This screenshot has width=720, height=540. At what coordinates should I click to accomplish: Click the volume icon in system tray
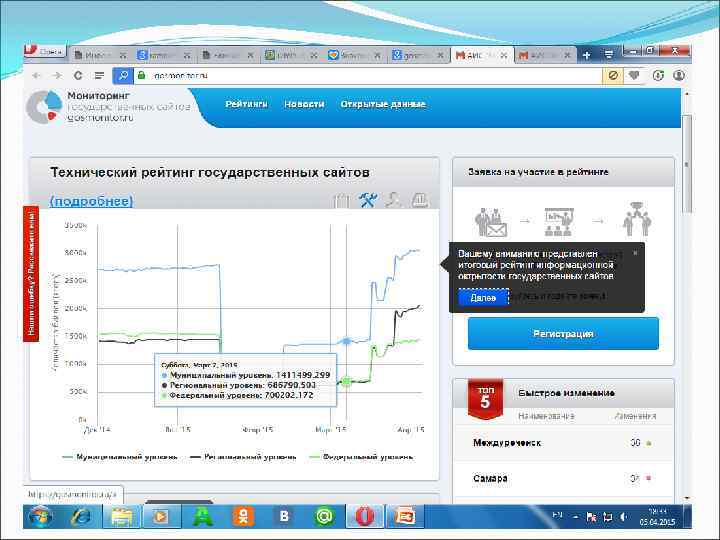pyautogui.click(x=624, y=517)
